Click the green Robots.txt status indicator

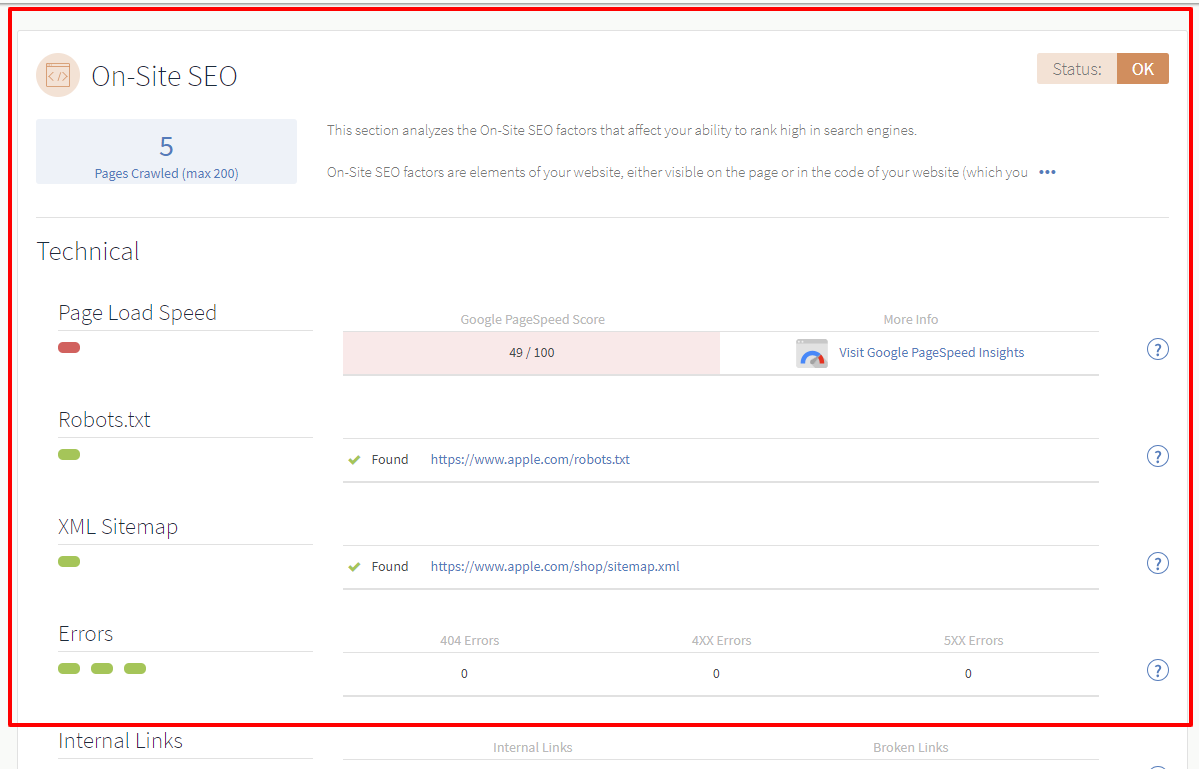click(69, 455)
